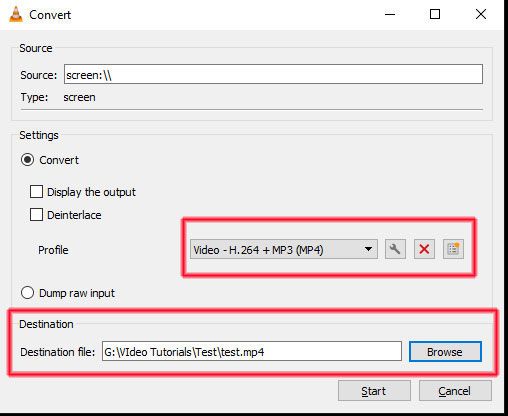Screen dimensions: 508x416
Task: Click the Convert window title text
Action: (50, 15)
